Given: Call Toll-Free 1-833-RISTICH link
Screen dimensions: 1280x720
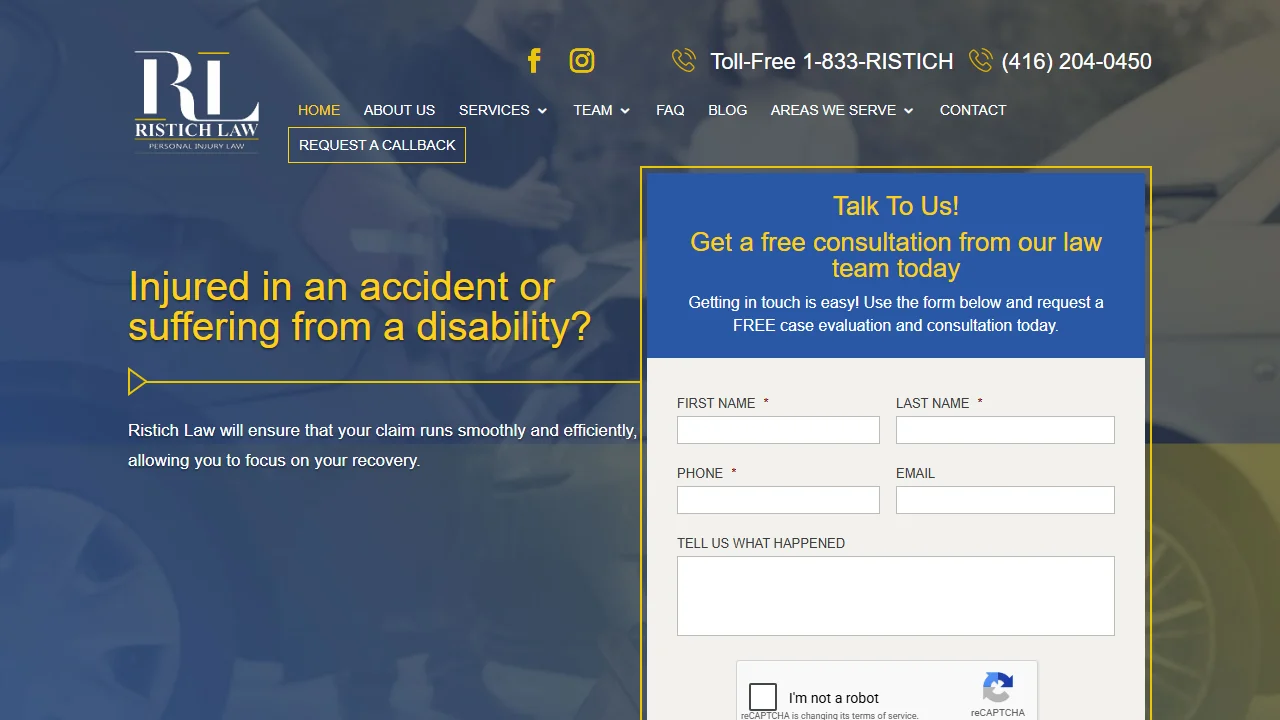Looking at the screenshot, I should coord(832,61).
